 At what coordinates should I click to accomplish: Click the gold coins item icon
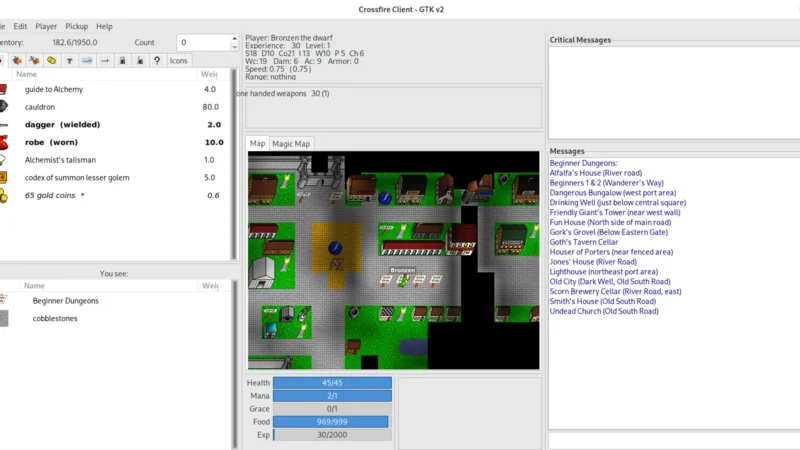pos(4,195)
